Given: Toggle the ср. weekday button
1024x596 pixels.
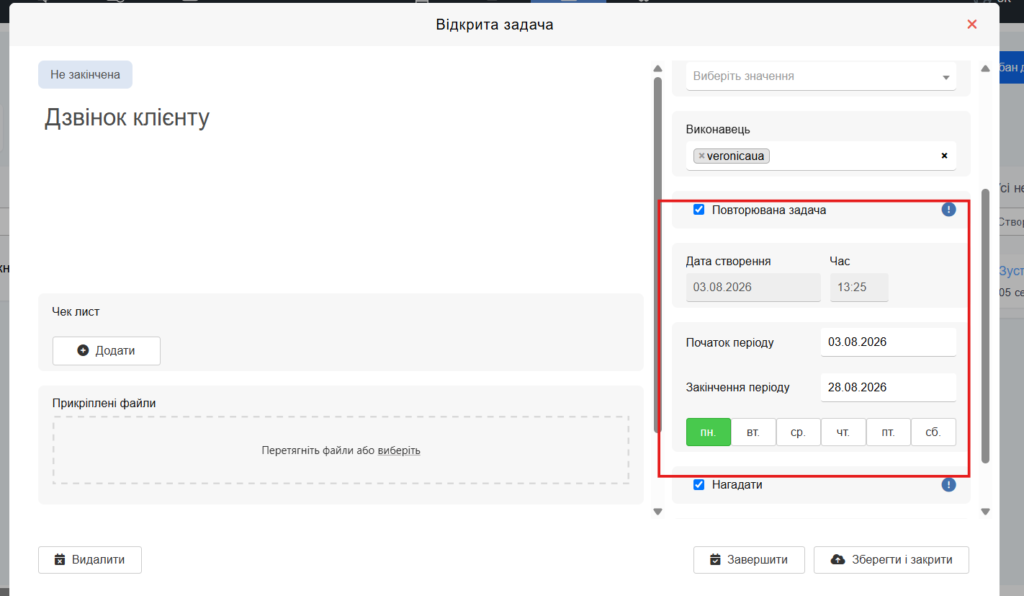Looking at the screenshot, I should 798,432.
